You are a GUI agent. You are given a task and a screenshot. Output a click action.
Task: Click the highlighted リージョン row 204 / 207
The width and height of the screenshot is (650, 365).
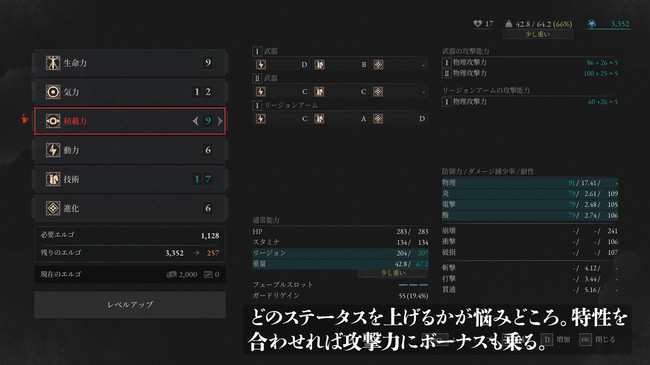click(x=340, y=253)
